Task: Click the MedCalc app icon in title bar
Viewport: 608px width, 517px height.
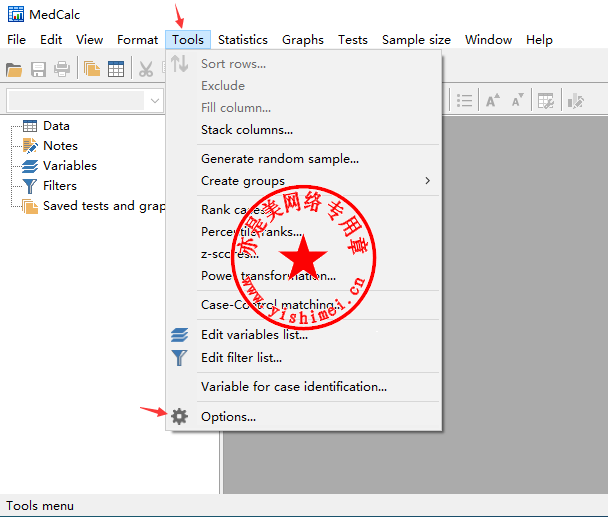Action: pyautogui.click(x=16, y=14)
